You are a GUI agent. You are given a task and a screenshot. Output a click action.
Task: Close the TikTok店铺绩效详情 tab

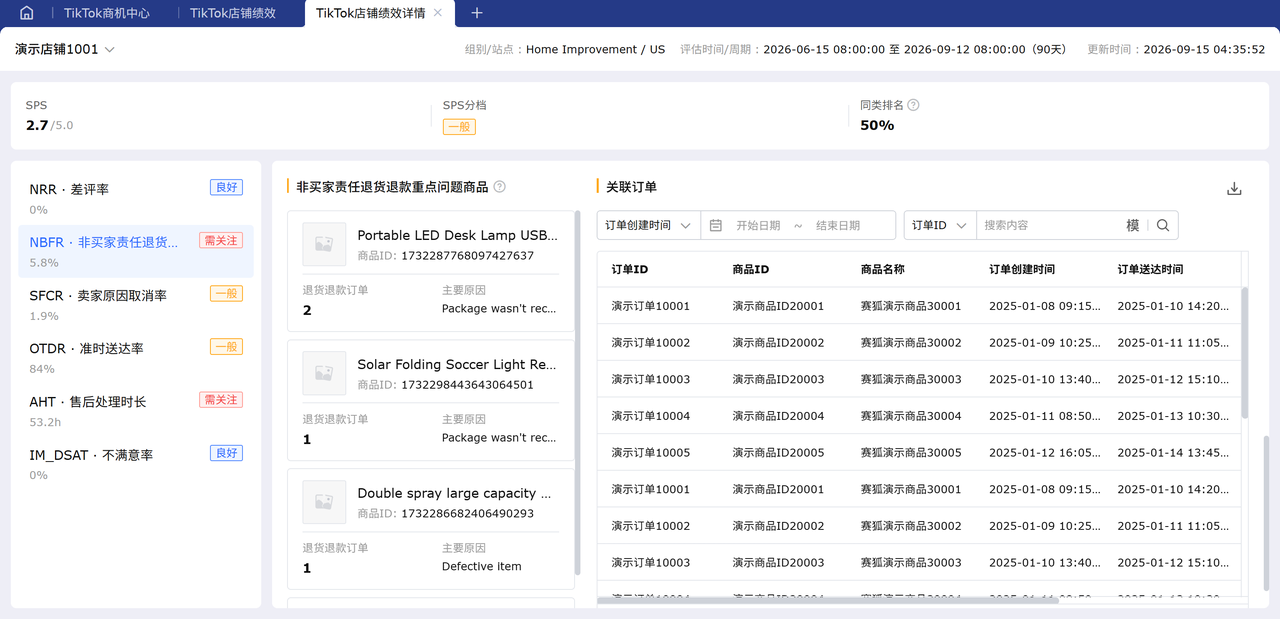(x=438, y=13)
